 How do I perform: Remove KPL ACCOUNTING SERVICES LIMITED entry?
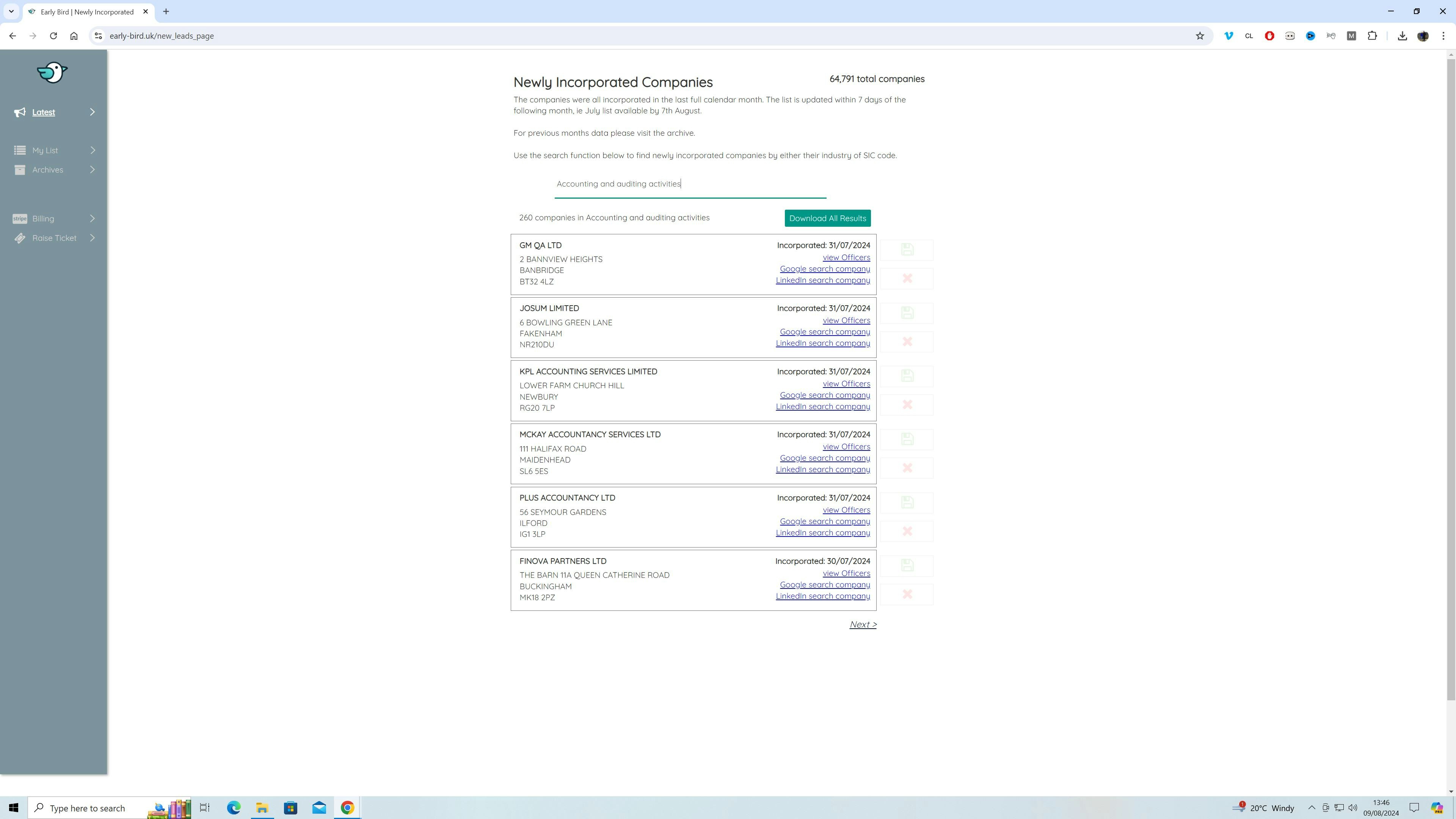coord(907,405)
